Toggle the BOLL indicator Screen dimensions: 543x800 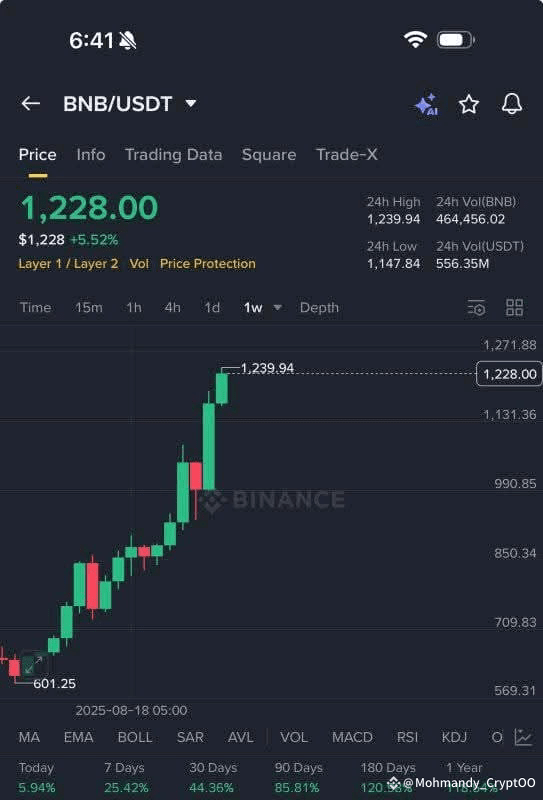pyautogui.click(x=135, y=737)
